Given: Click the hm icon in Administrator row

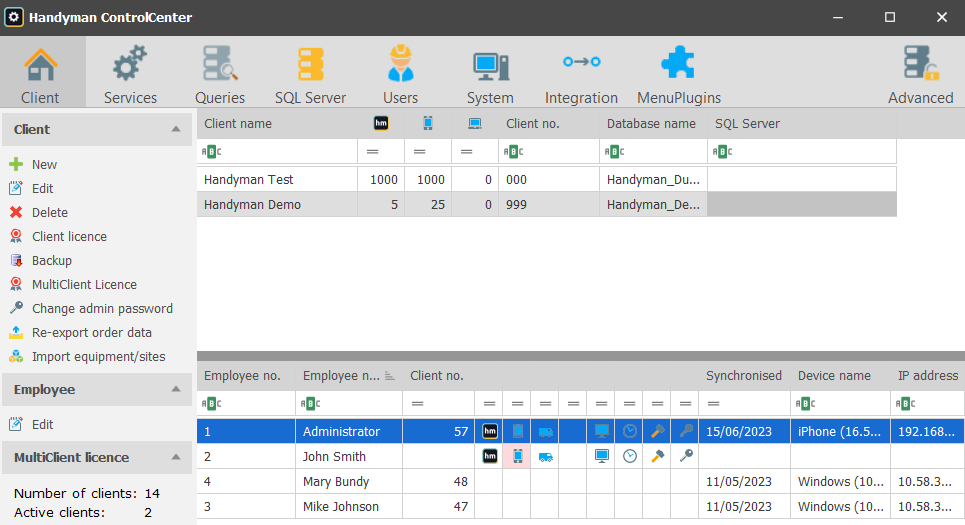Looking at the screenshot, I should point(490,431).
